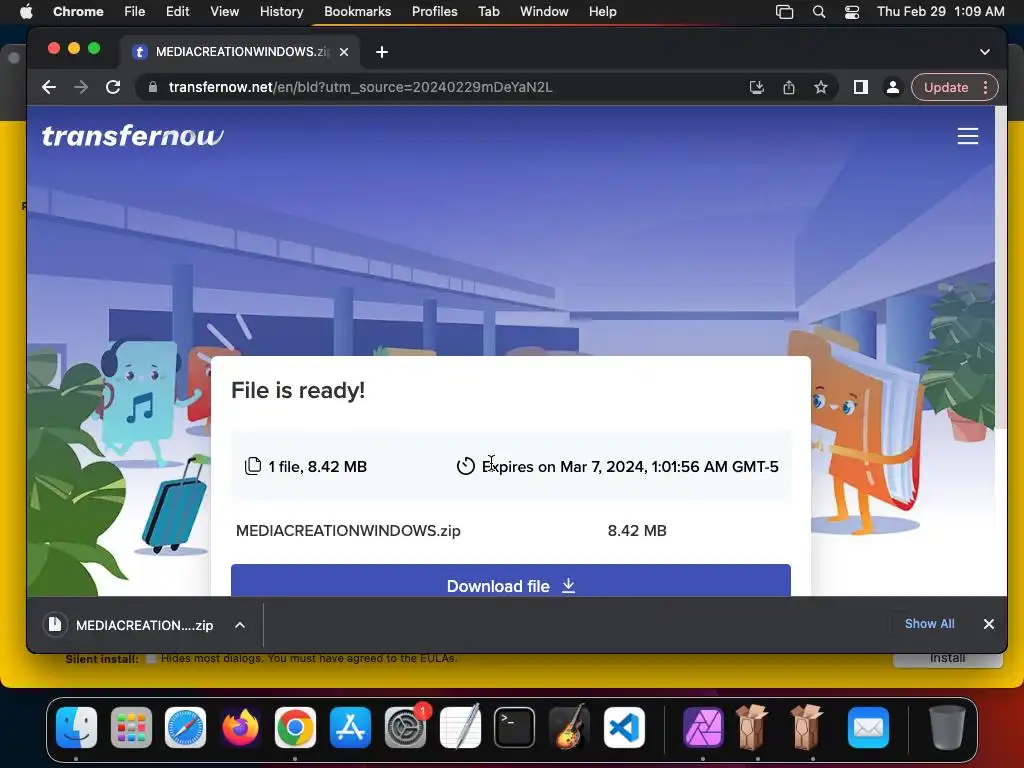
Task: Open TextEdit from the Dock
Action: pyautogui.click(x=460, y=727)
